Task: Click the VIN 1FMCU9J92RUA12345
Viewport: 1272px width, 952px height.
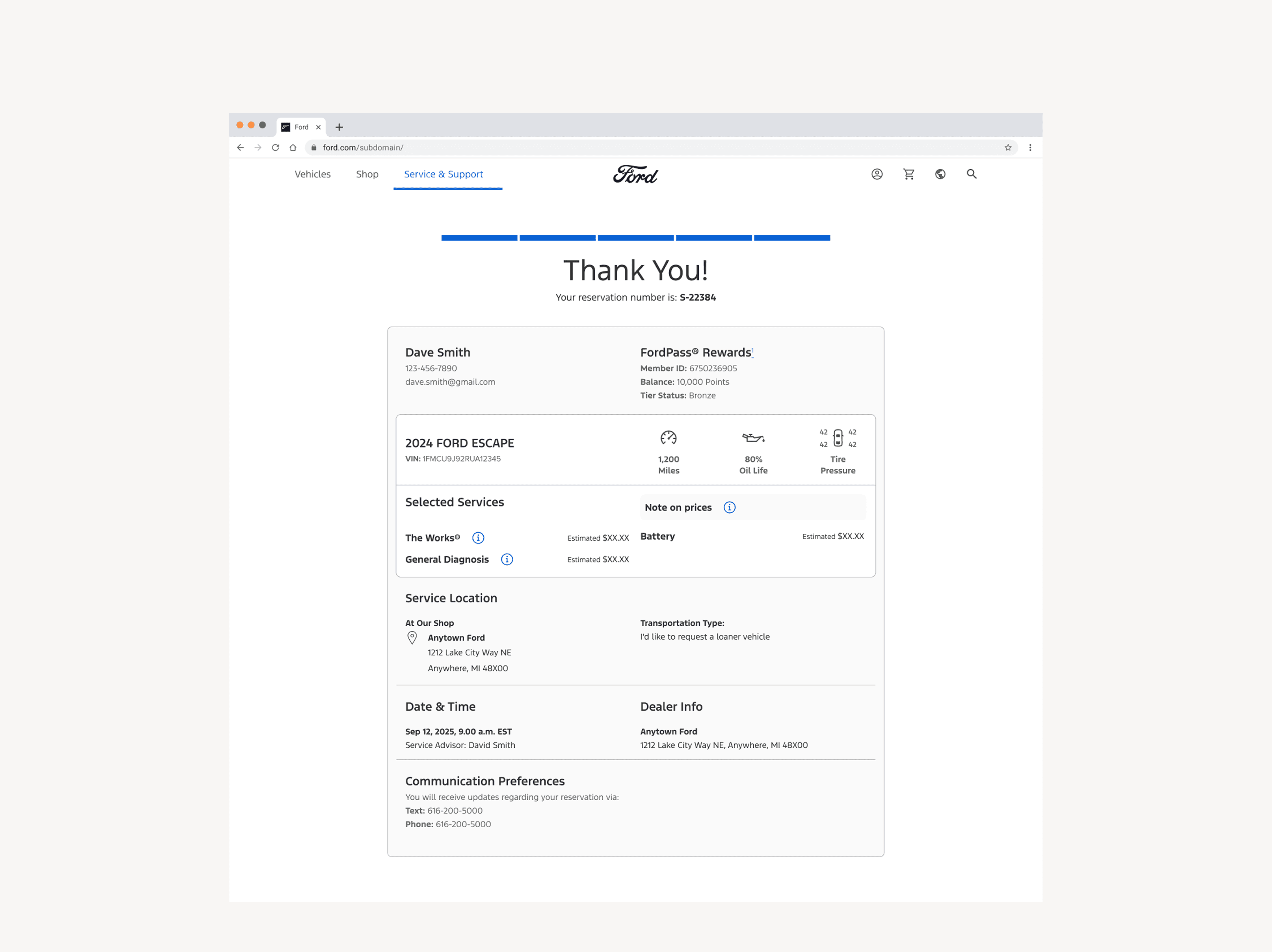Action: (453, 459)
